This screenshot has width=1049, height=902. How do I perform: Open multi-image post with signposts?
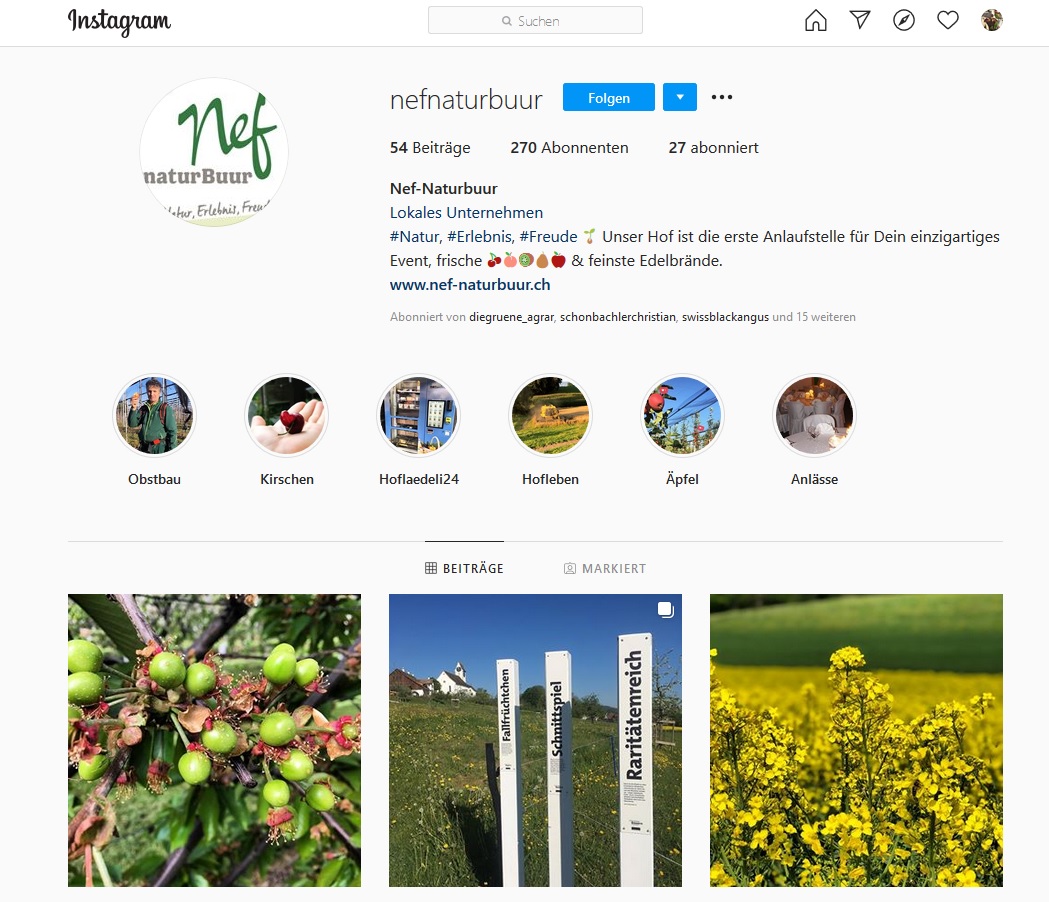pyautogui.click(x=535, y=740)
